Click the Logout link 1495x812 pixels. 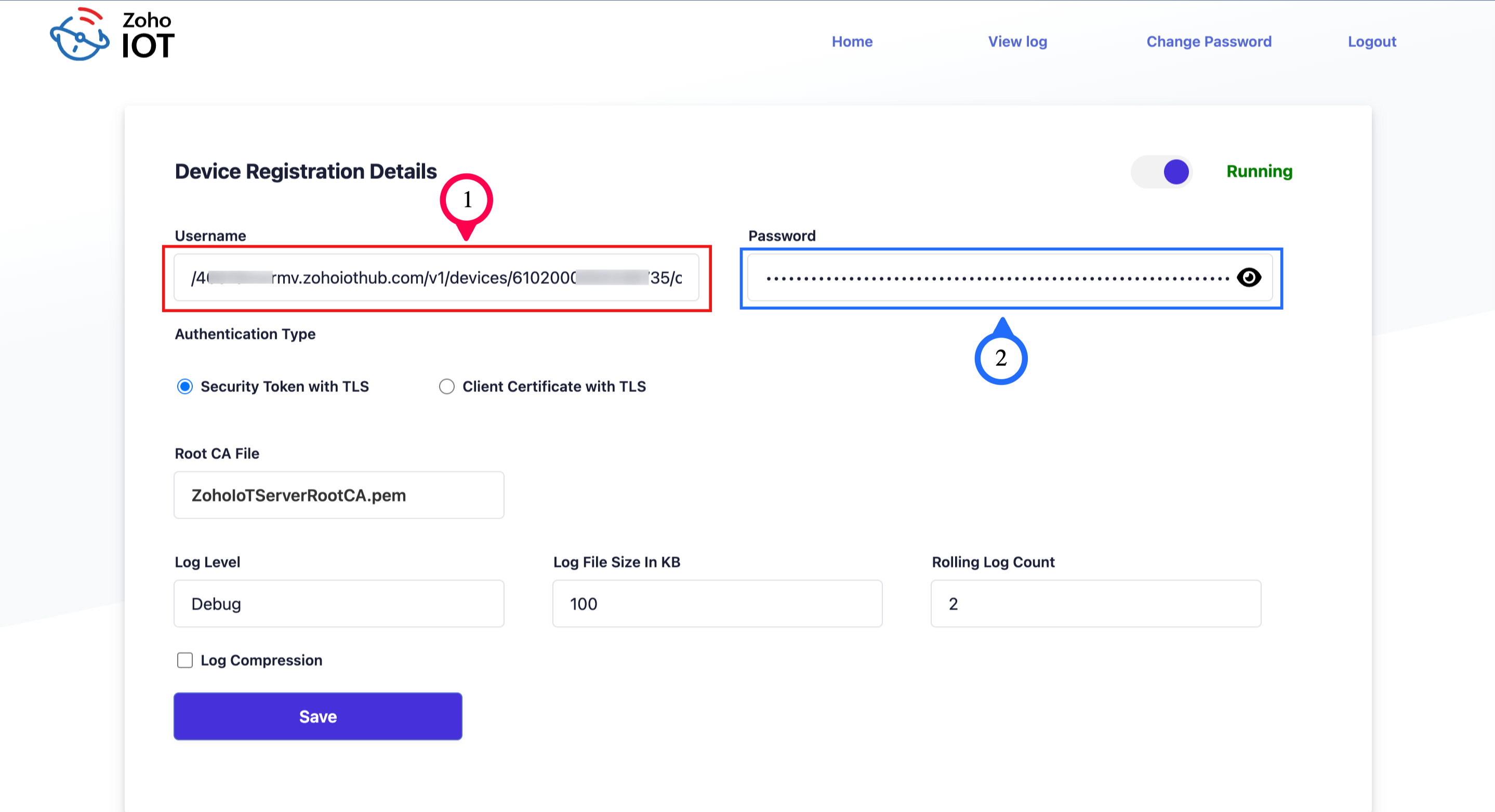tap(1371, 42)
